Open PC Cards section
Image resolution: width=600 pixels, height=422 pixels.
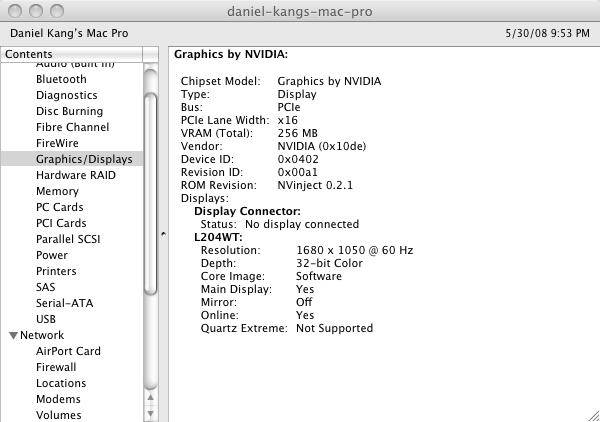click(60, 207)
